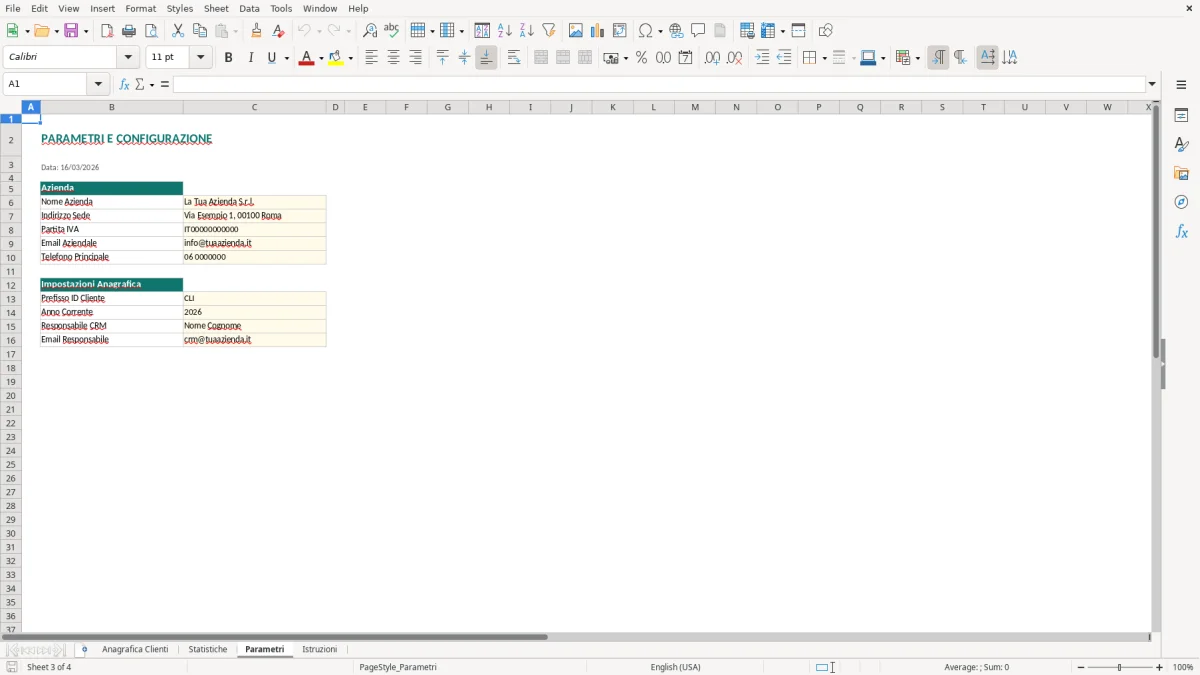Toggle Align Bottom

coord(486,58)
